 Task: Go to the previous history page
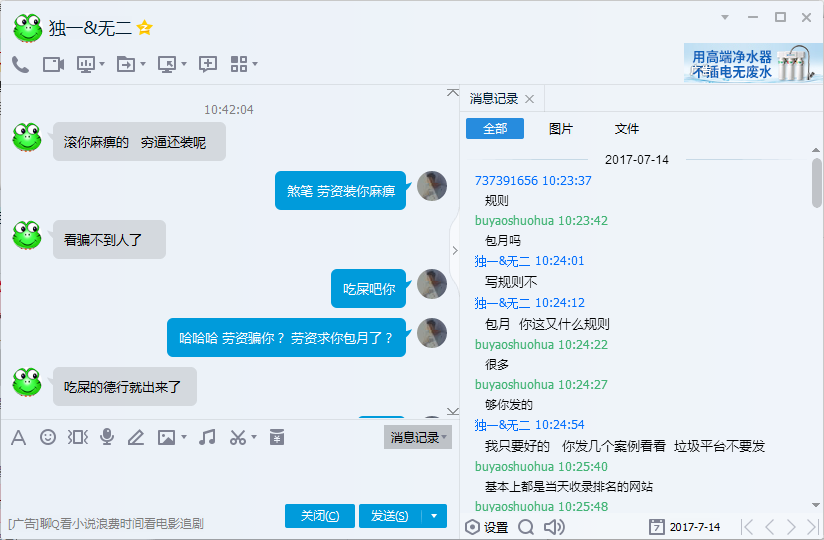[770, 526]
